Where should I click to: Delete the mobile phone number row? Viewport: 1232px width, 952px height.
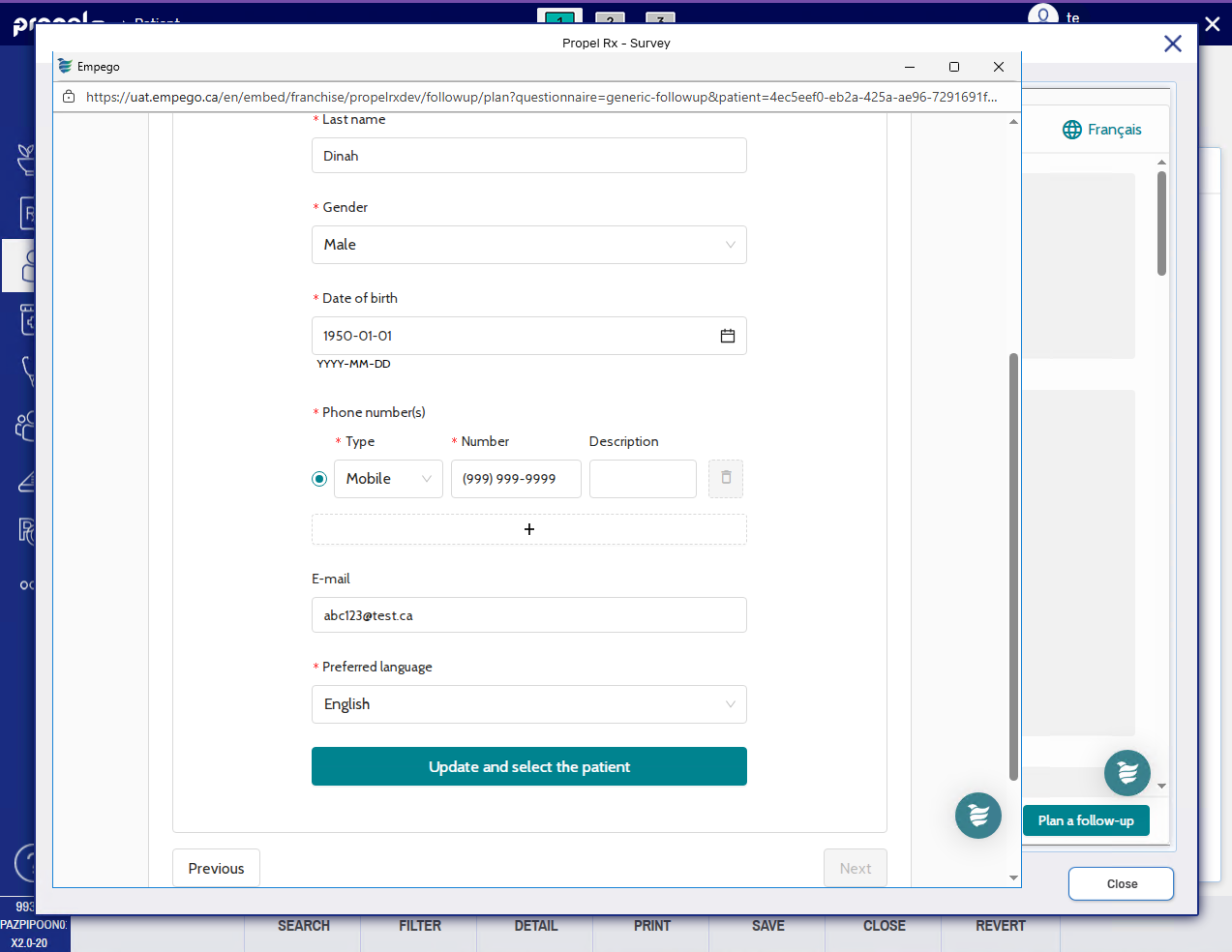click(726, 478)
